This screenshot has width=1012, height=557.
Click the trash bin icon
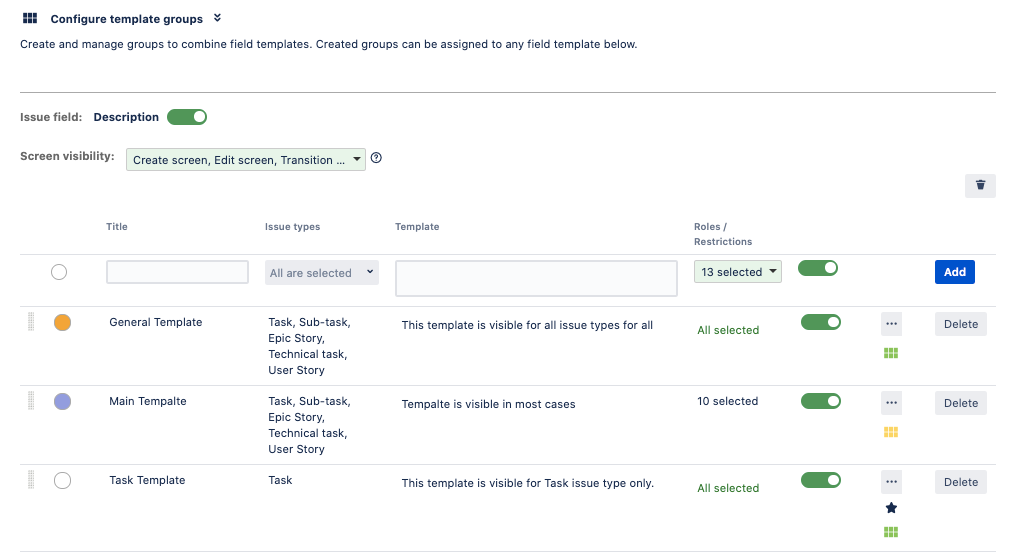tap(980, 185)
